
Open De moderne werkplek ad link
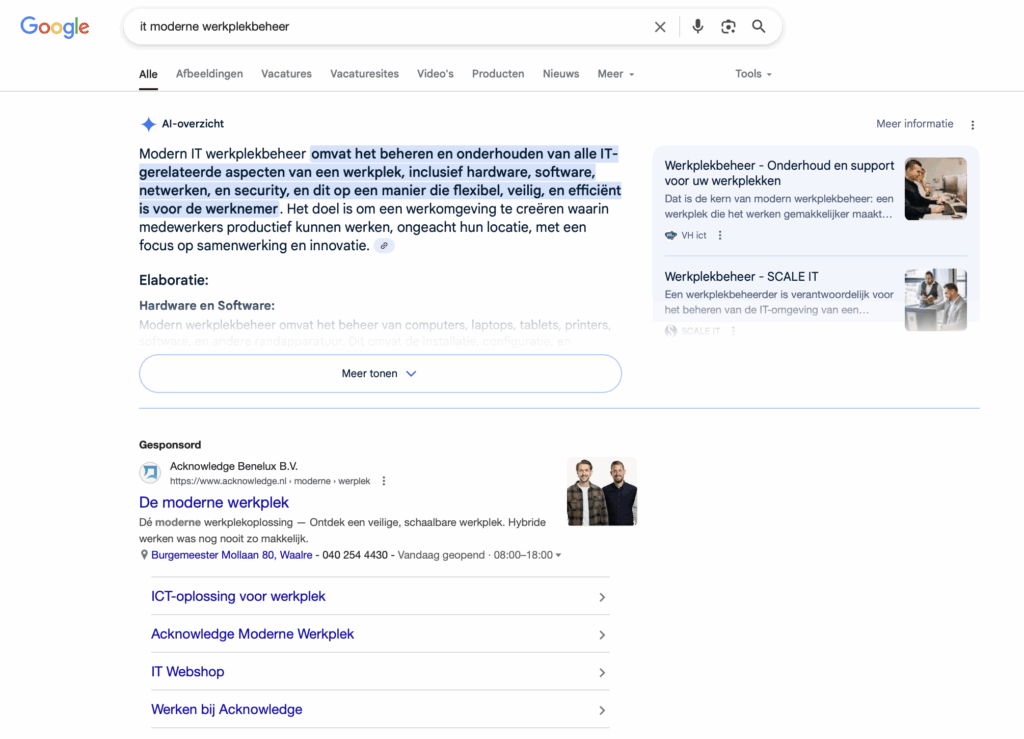(214, 503)
